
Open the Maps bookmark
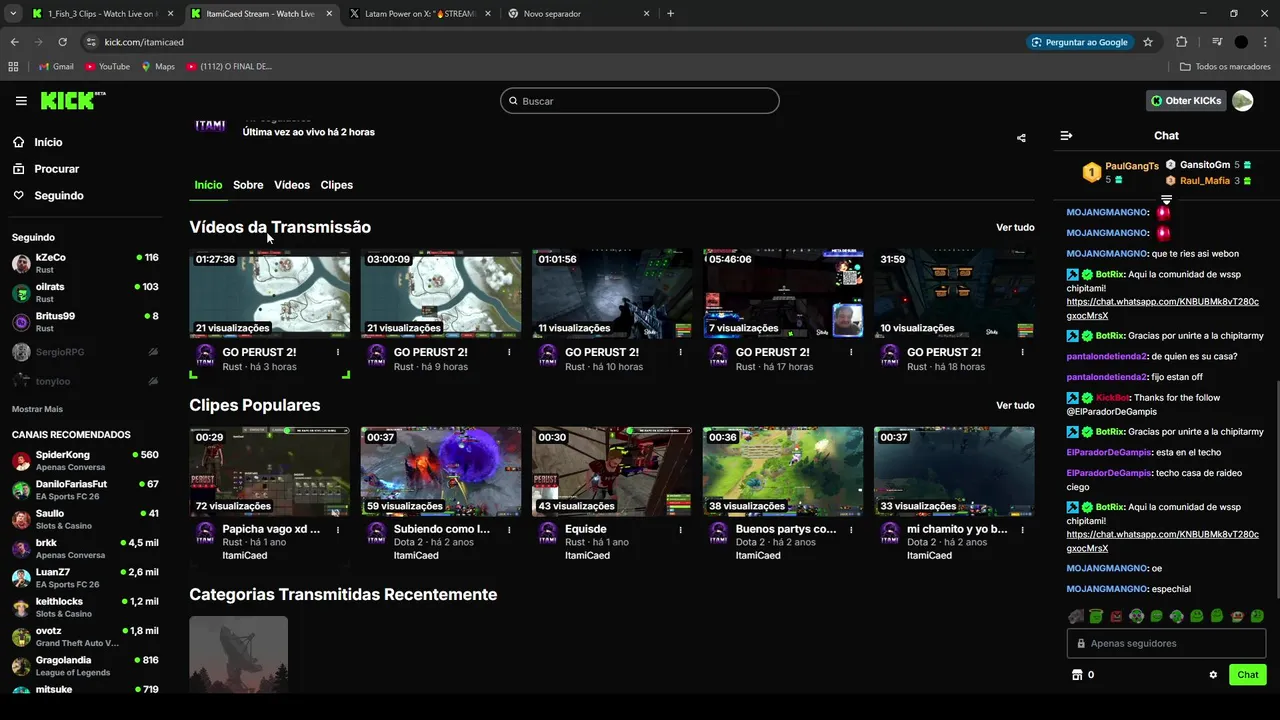[158, 66]
